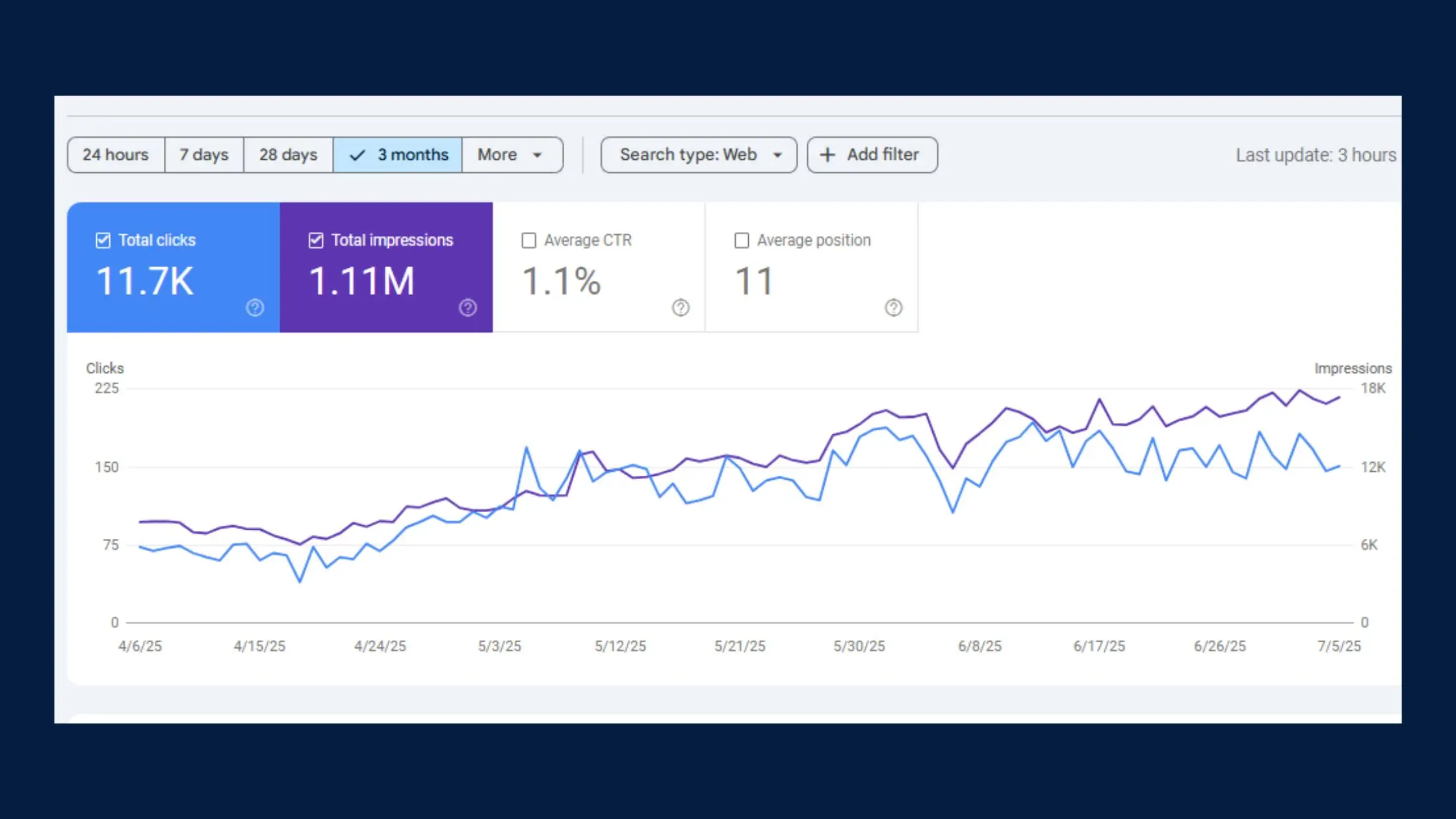Click plus icon in Add filter
1456x819 pixels.
(x=827, y=155)
